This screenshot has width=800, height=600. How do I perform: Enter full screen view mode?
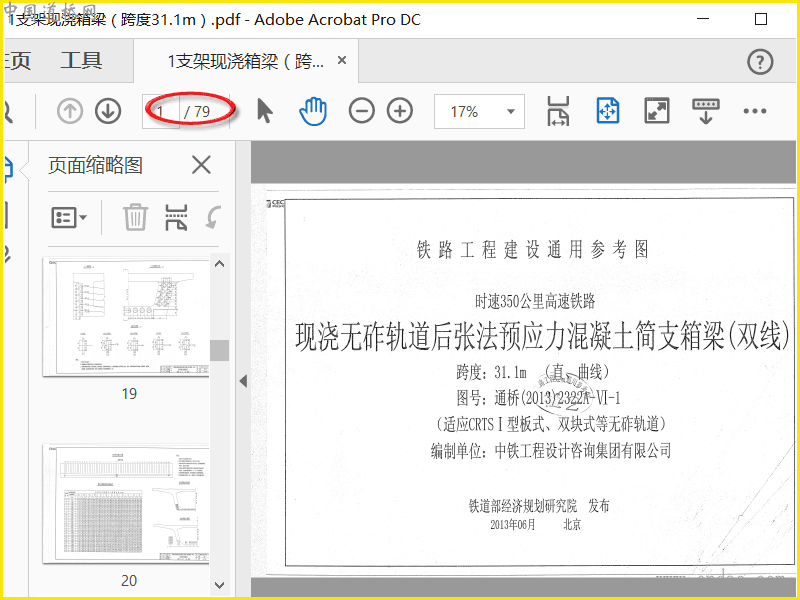pos(657,111)
